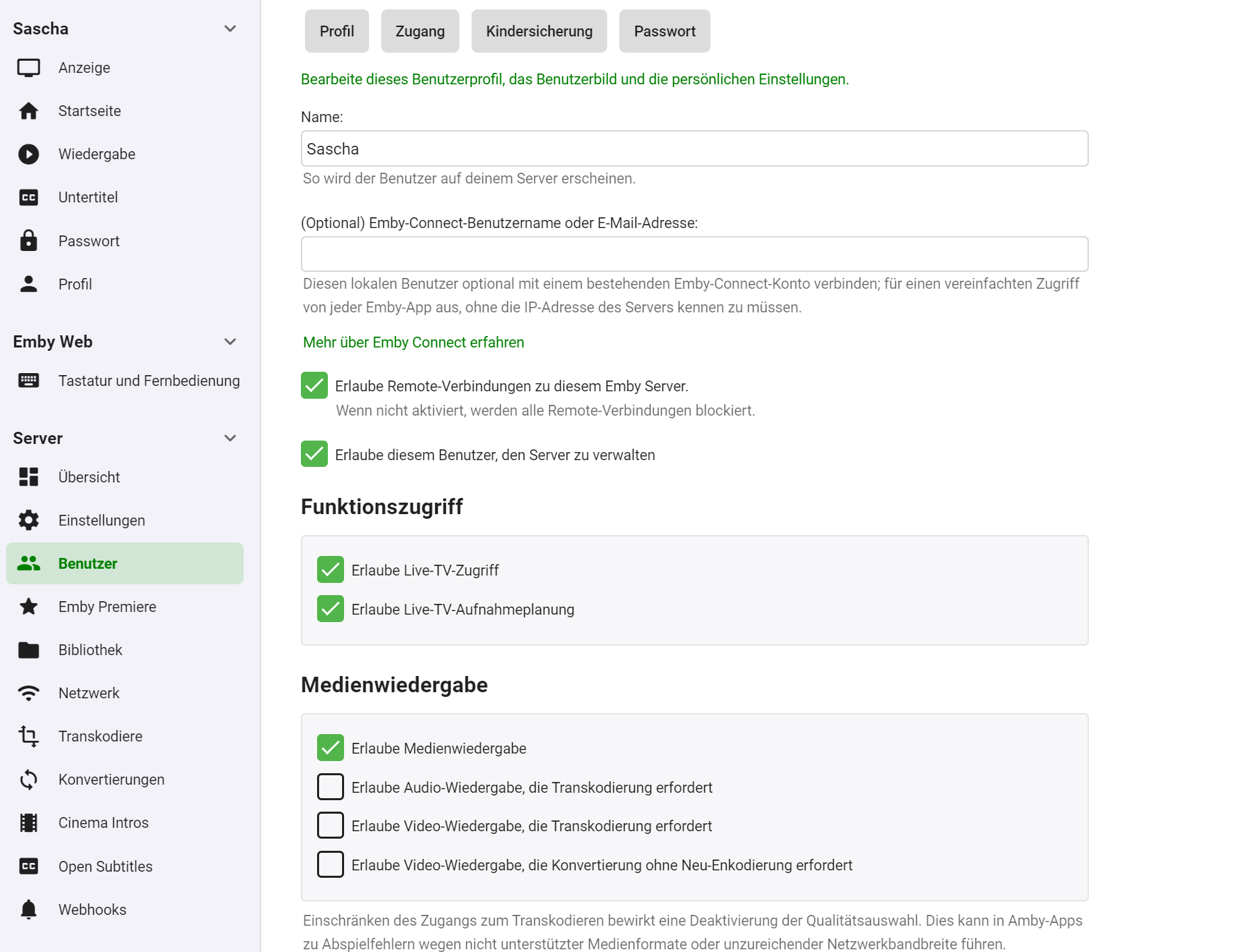Click the Bibliothek folder icon

point(28,650)
